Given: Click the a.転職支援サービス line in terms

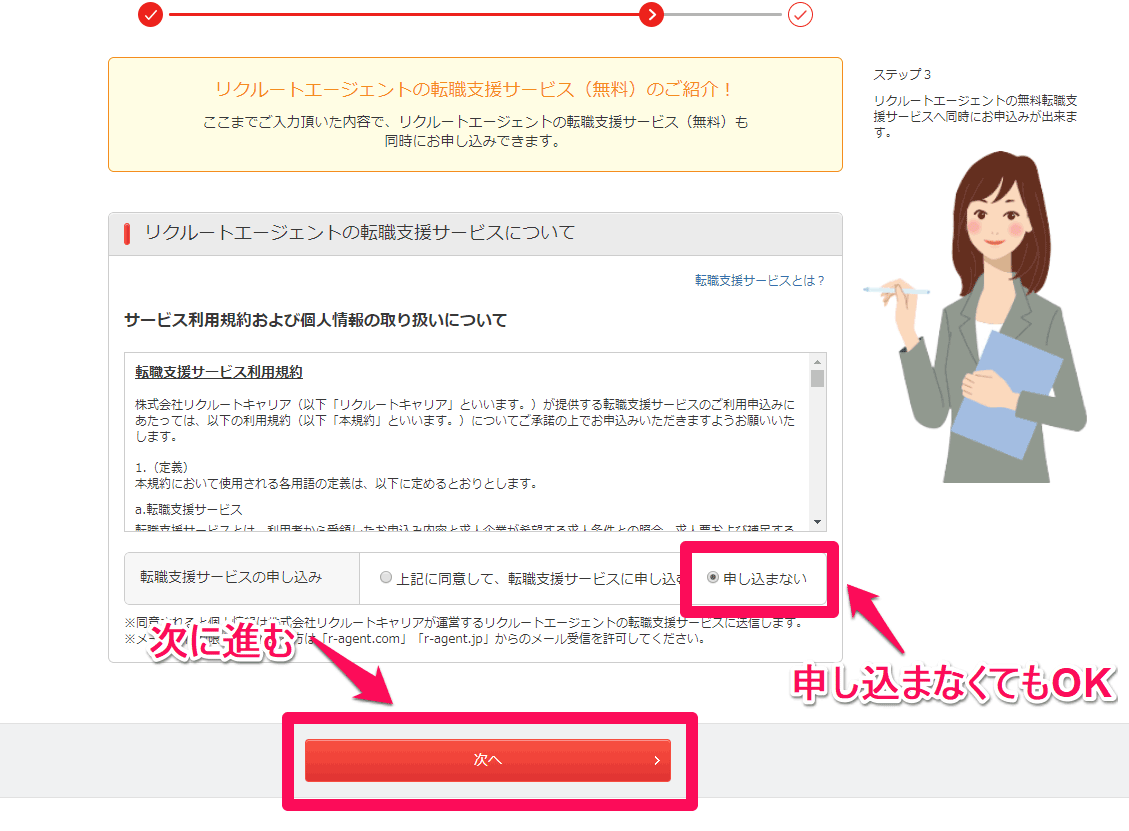Looking at the screenshot, I should pyautogui.click(x=189, y=509).
